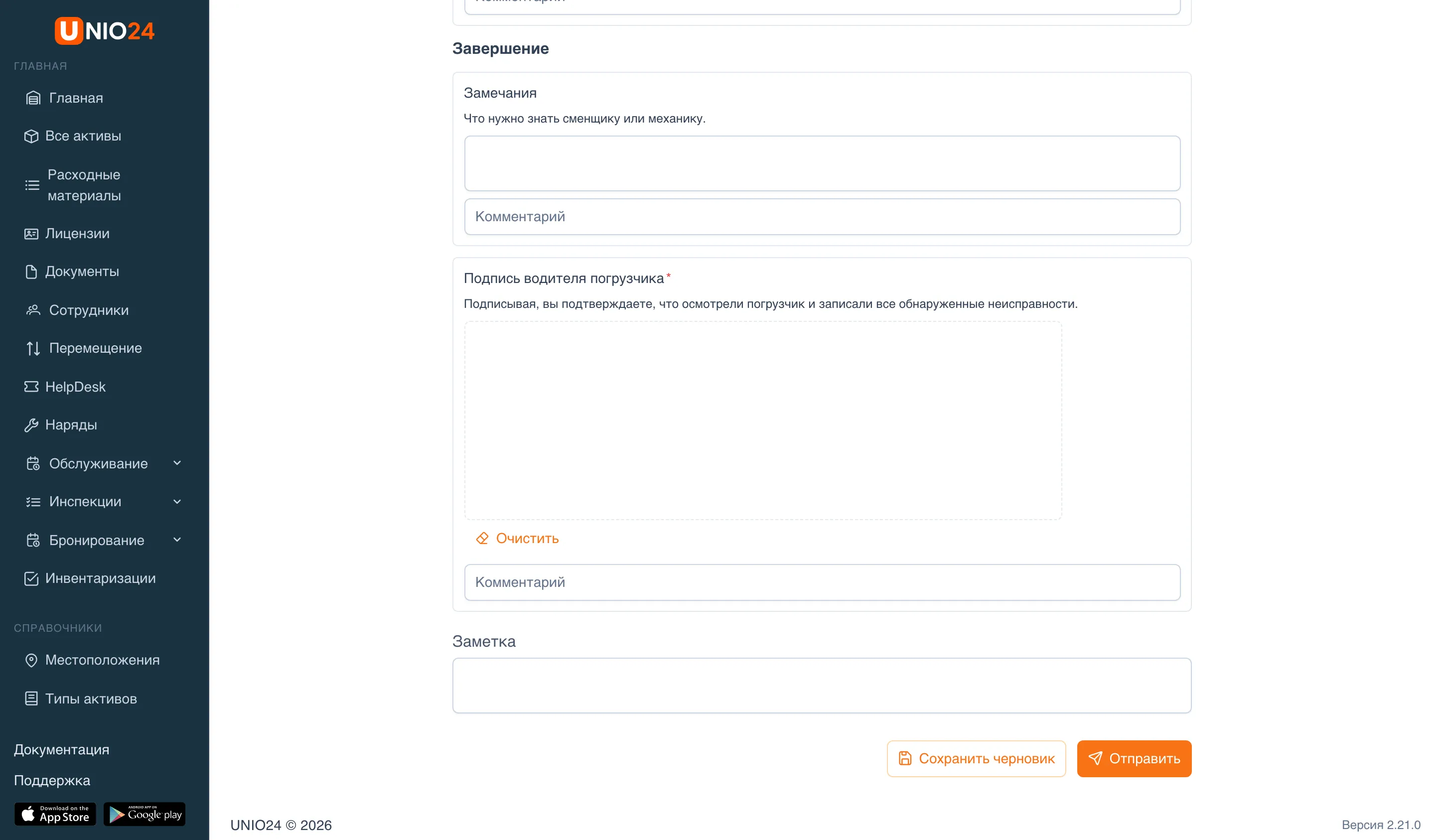1435x840 pixels.
Task: Focus the Заметка text area
Action: pyautogui.click(x=822, y=685)
